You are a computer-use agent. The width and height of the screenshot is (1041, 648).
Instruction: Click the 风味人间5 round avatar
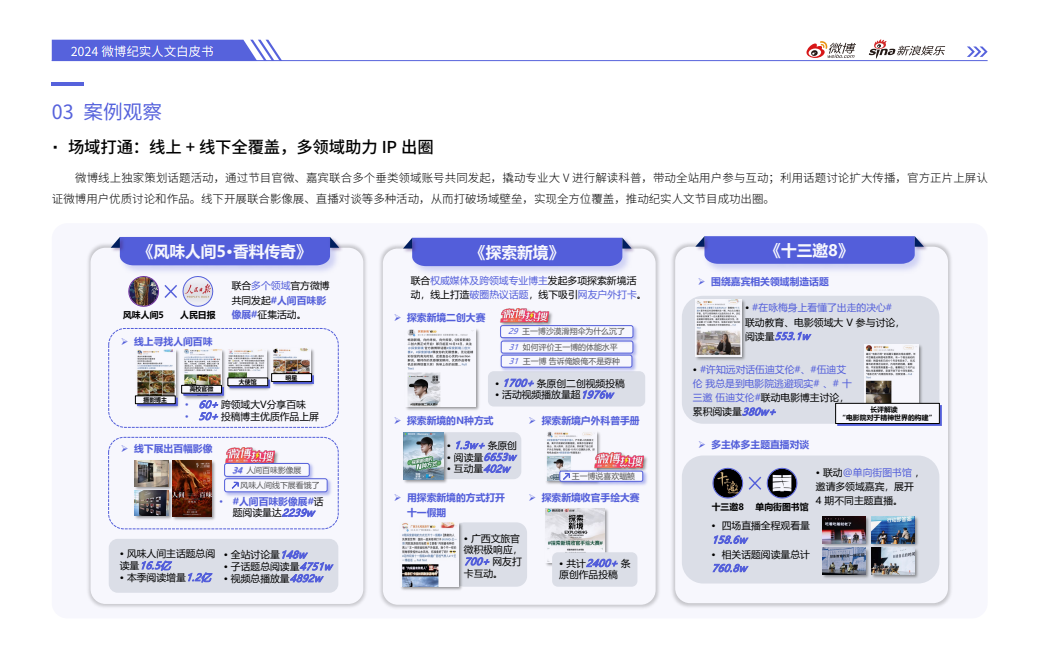point(143,291)
